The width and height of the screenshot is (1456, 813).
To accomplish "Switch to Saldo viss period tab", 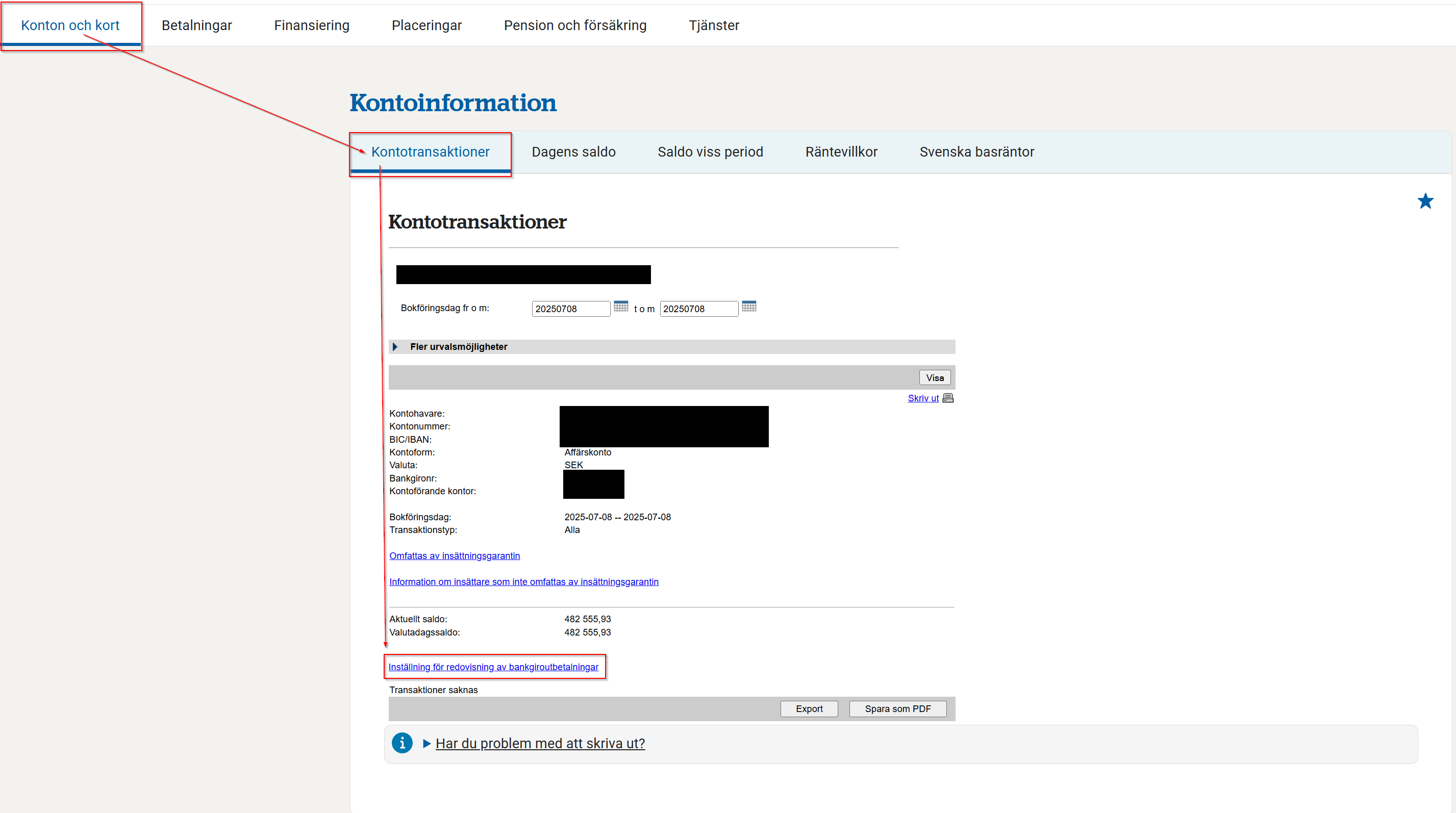I will pyautogui.click(x=710, y=152).
